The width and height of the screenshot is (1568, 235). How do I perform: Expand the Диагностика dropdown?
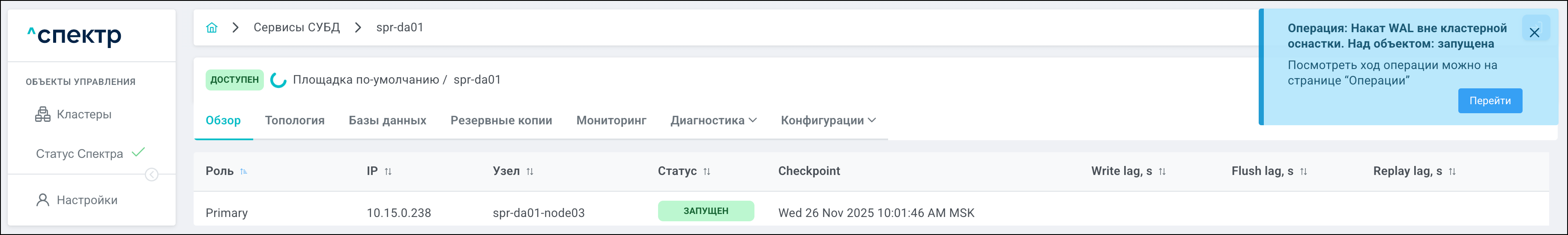pos(713,121)
